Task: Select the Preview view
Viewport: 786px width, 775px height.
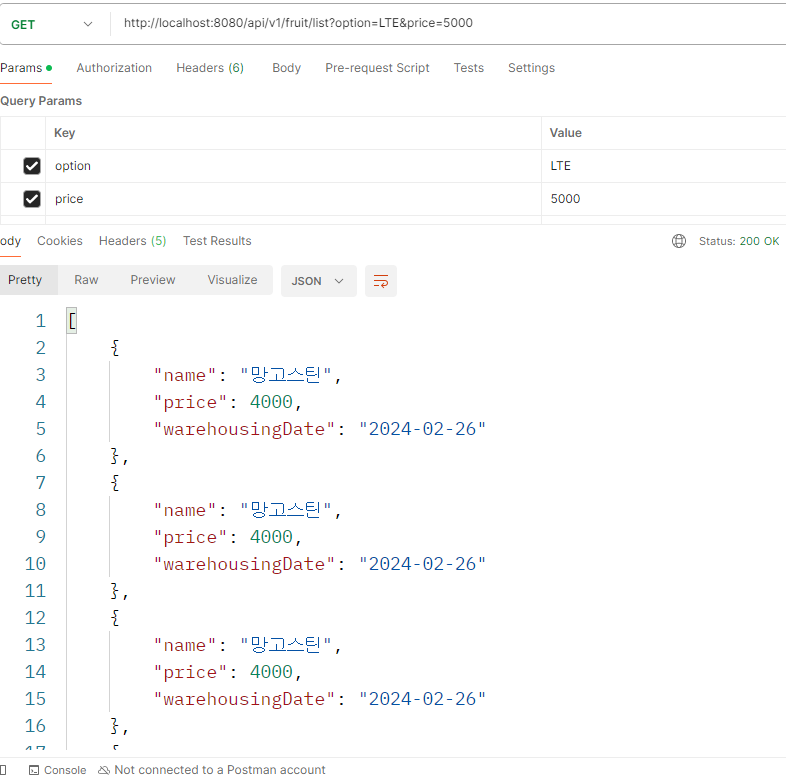Action: [x=153, y=280]
